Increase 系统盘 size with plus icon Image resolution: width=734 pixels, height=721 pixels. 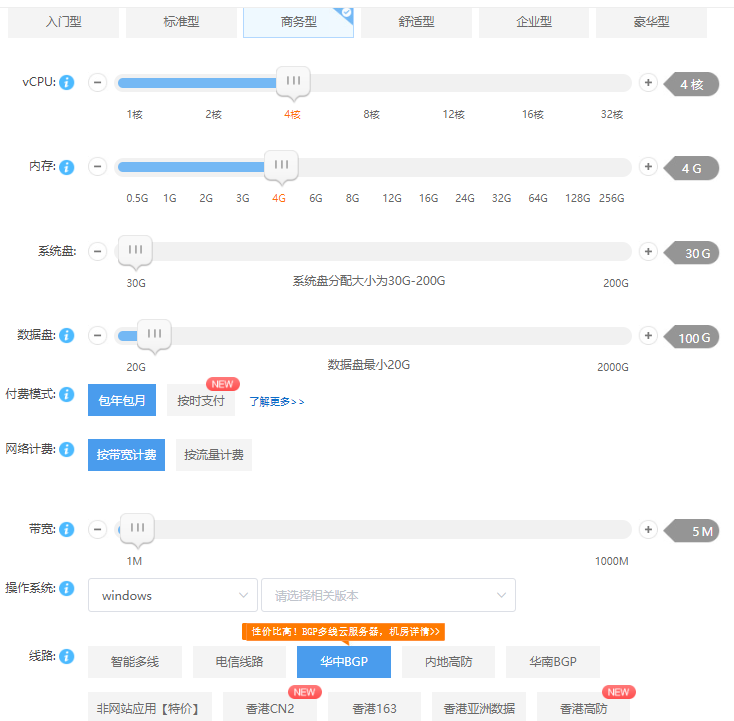[x=648, y=252]
